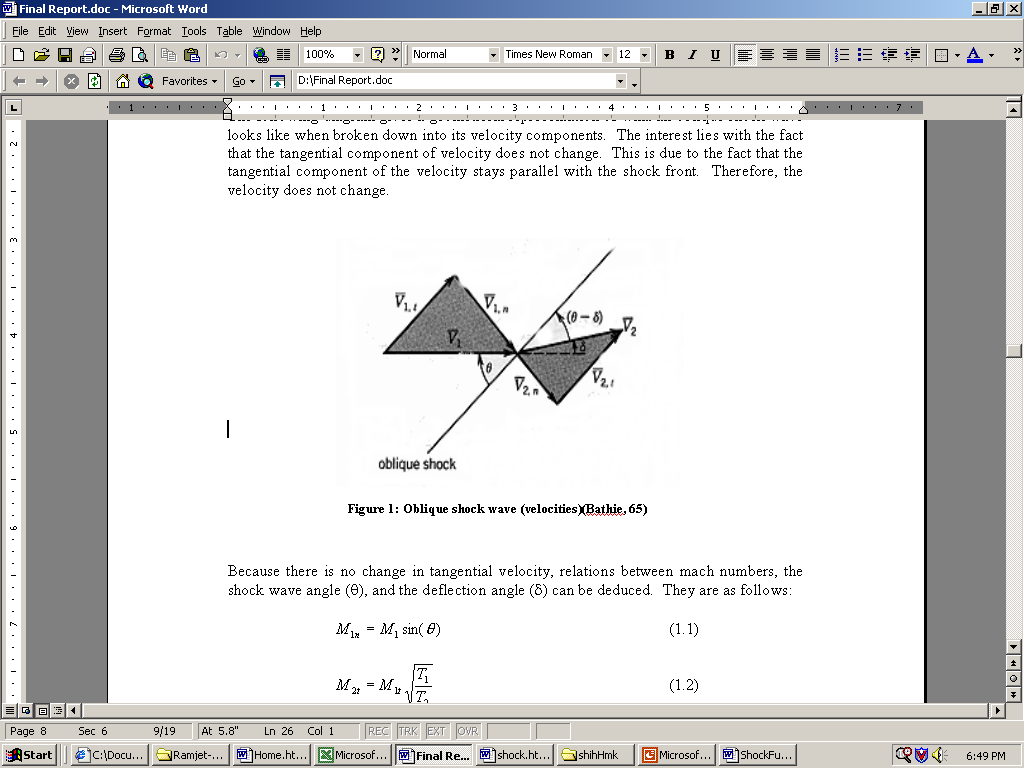The image size is (1024, 768).
Task: Go to the Start Page home icon
Action: pyautogui.click(x=122, y=81)
